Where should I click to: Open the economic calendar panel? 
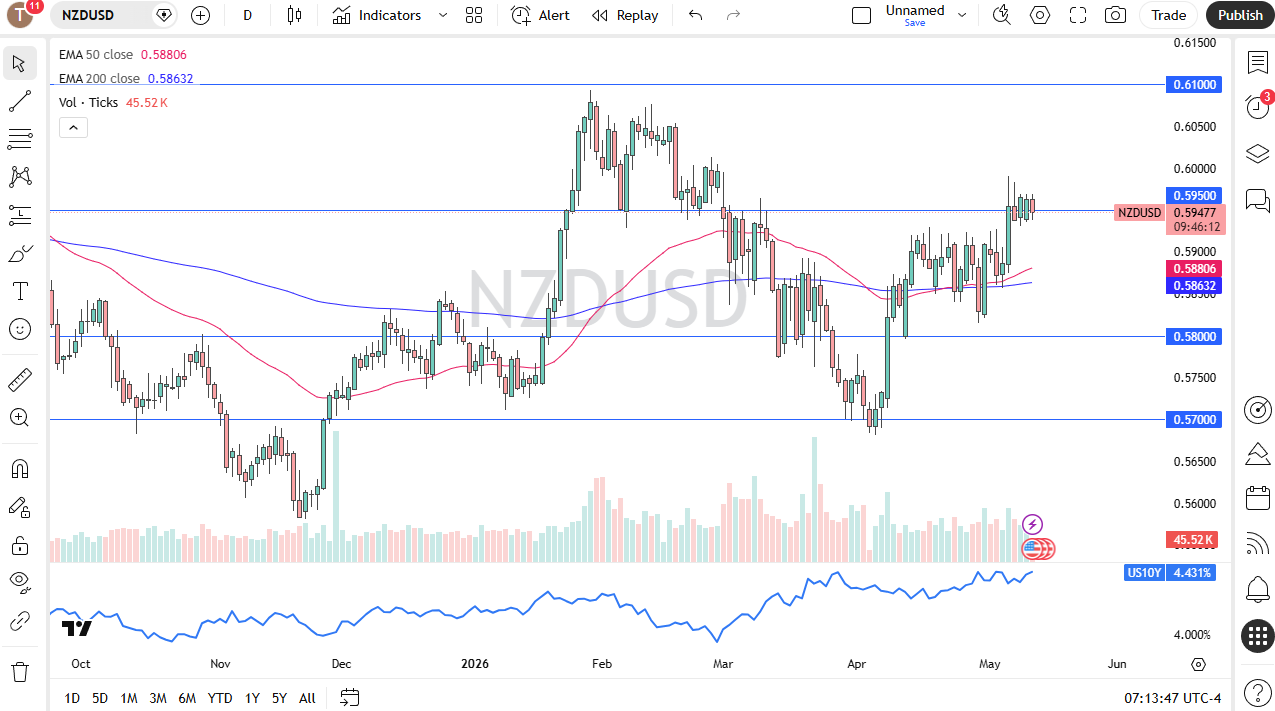point(1257,498)
